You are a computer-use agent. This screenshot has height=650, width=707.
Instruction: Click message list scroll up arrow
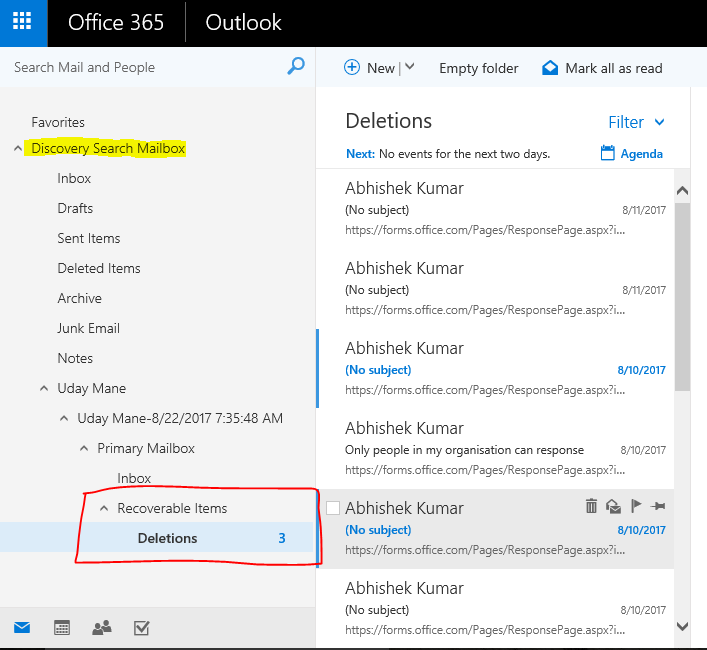[x=682, y=190]
